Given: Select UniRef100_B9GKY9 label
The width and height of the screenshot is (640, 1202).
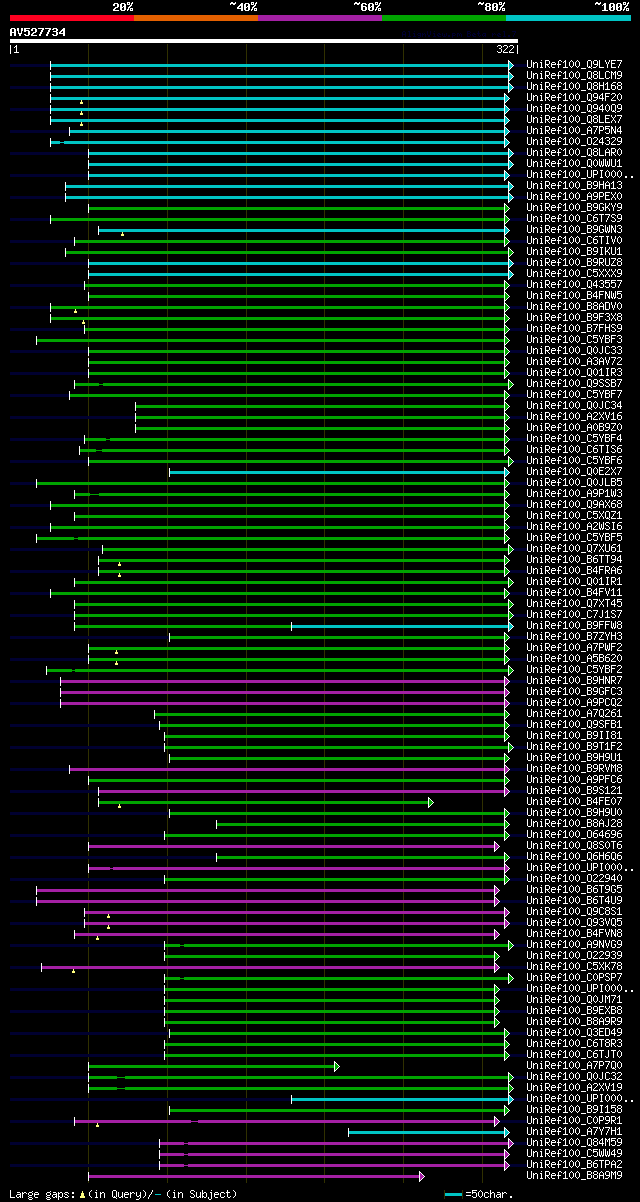Looking at the screenshot, I should pos(574,207).
